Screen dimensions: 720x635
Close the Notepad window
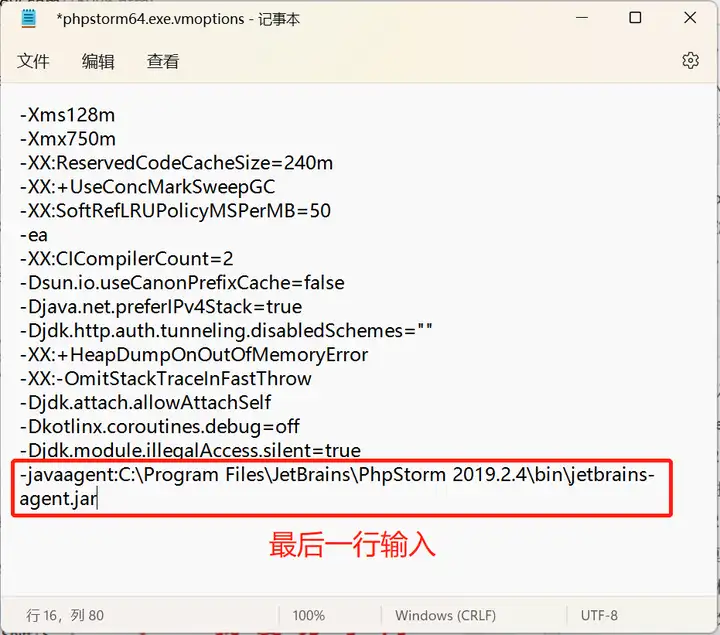pyautogui.click(x=690, y=18)
